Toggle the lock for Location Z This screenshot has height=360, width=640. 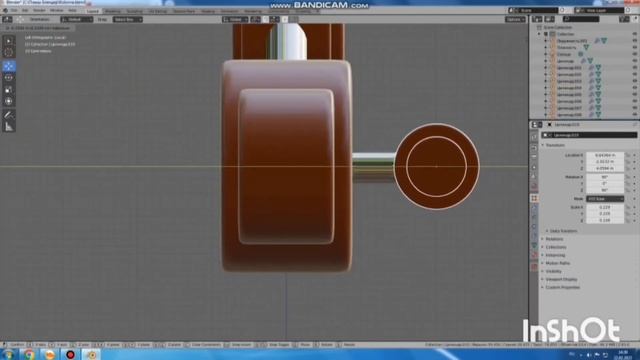click(x=629, y=168)
